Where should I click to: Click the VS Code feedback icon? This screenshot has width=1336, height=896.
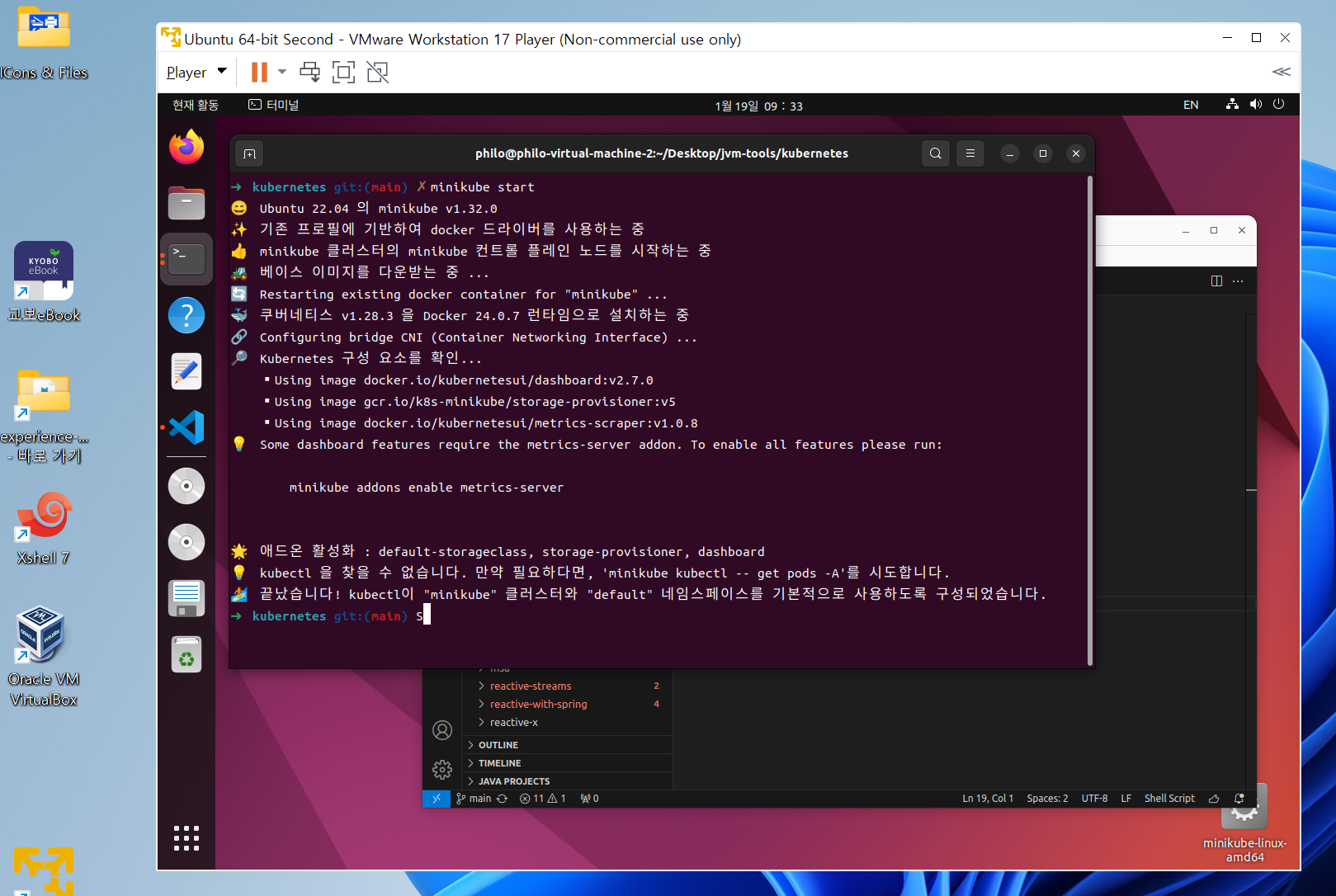point(1214,799)
